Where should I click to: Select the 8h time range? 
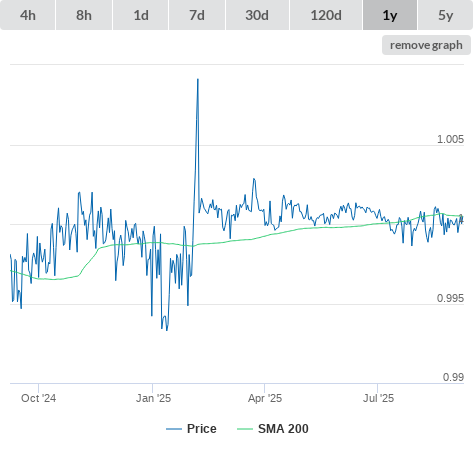tap(84, 15)
